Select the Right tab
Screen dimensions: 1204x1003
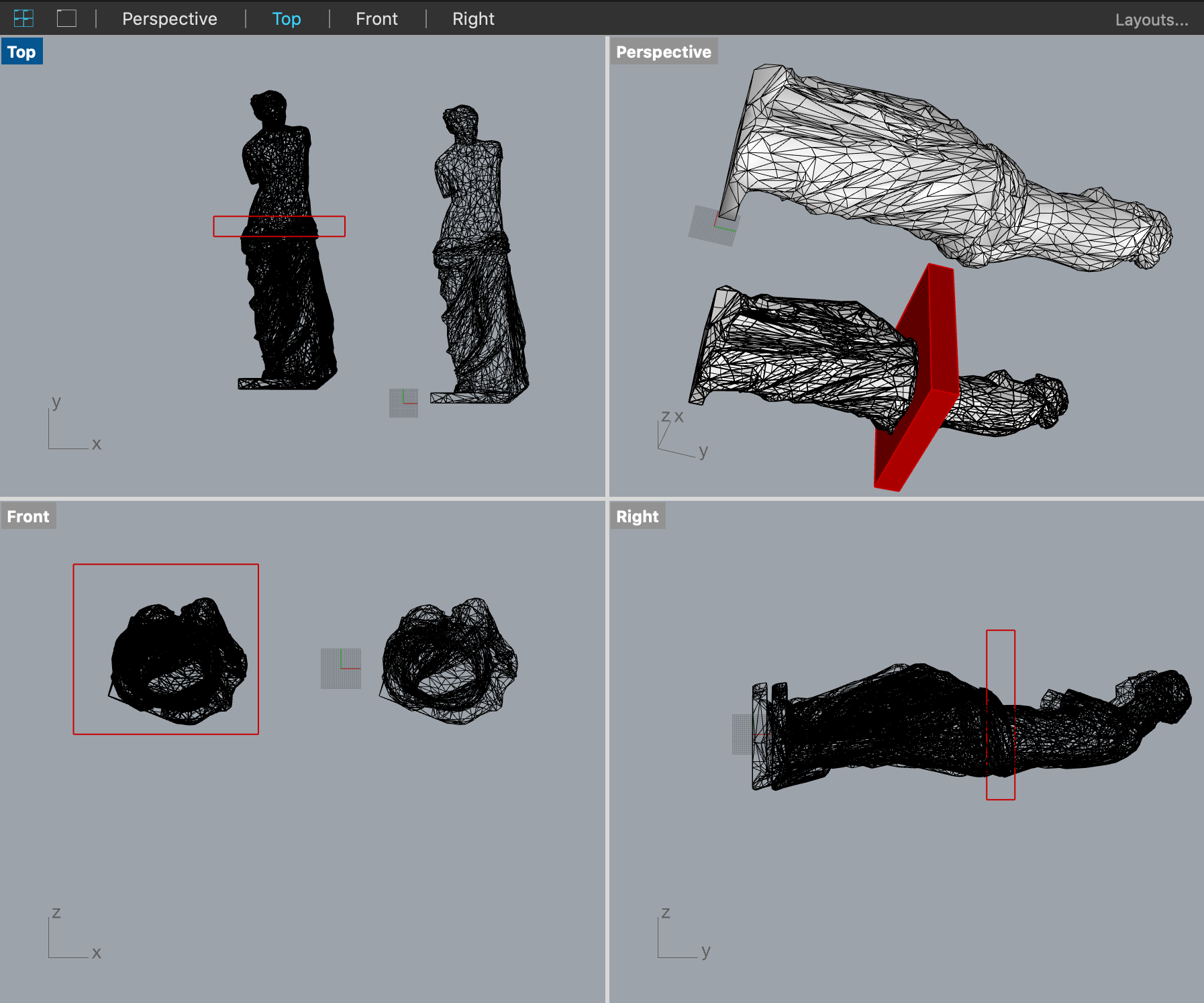click(473, 19)
